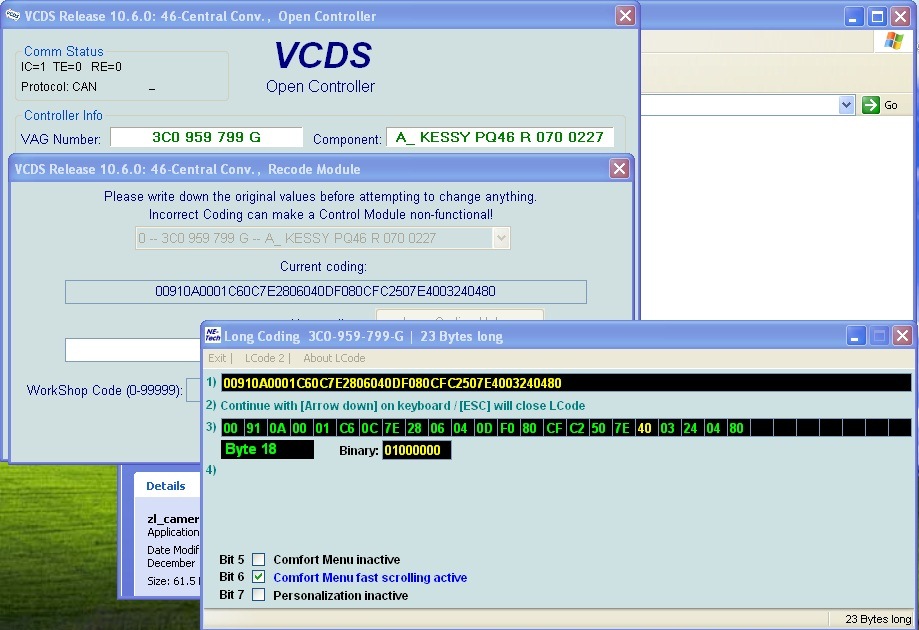Select byte cell 91

(x=254, y=428)
